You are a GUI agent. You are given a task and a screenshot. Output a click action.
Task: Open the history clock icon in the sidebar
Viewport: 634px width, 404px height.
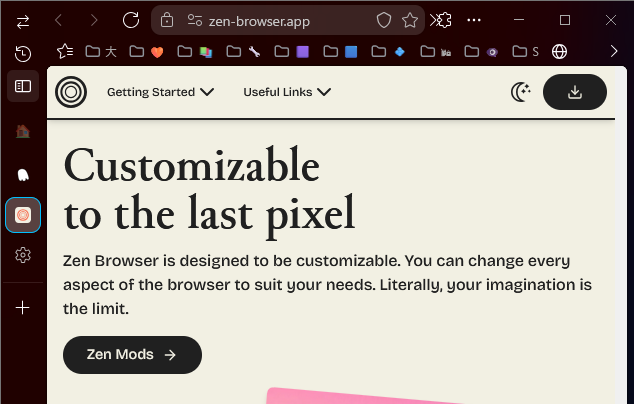[x=23, y=53]
